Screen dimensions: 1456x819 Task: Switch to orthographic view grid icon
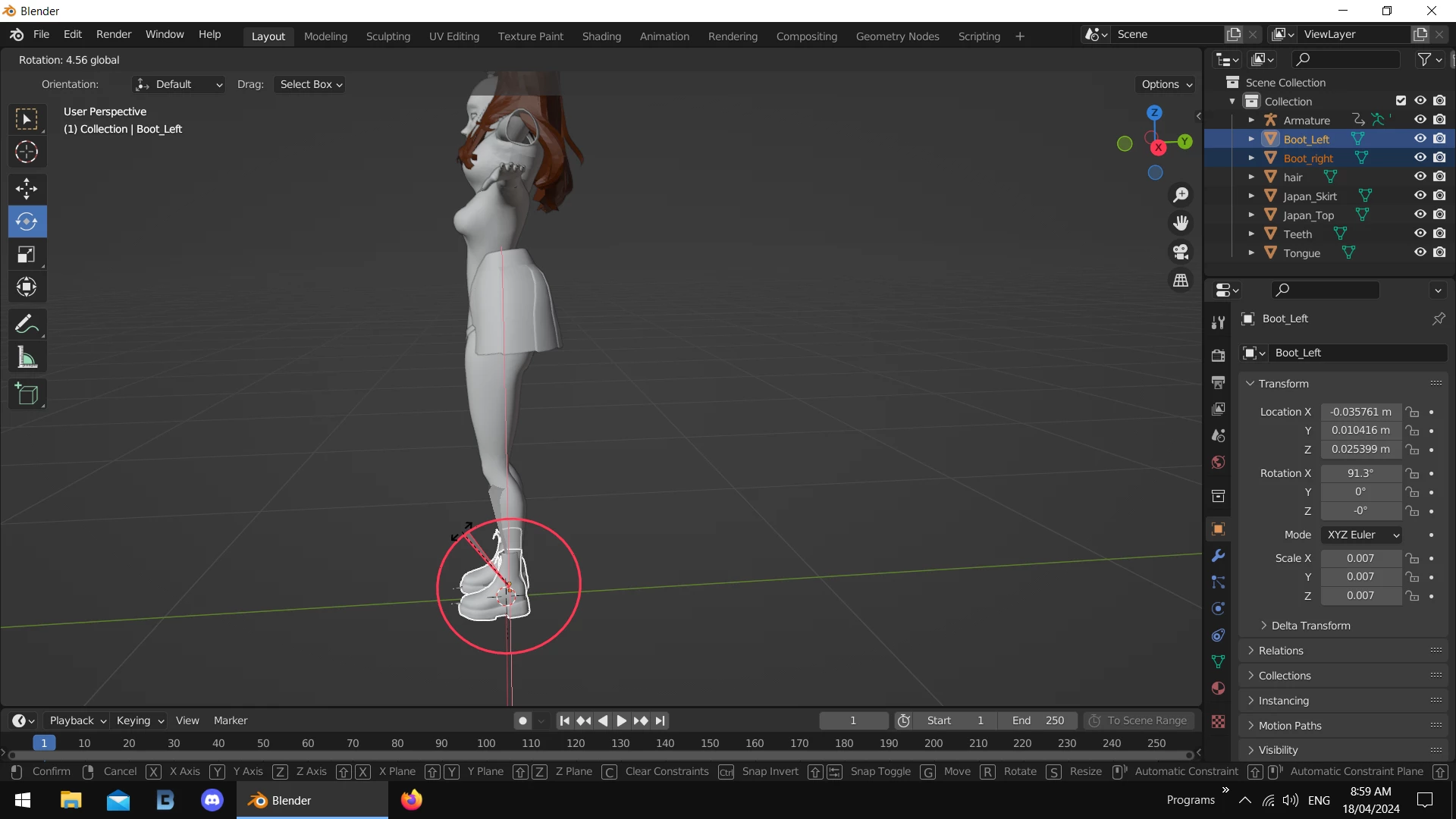[x=1181, y=281]
